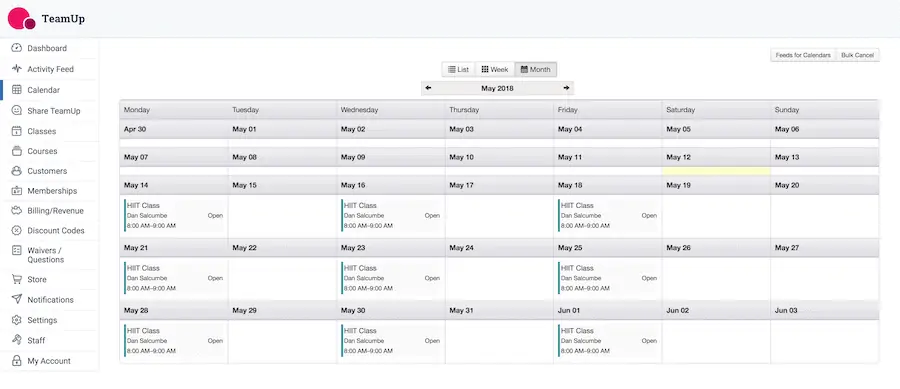Open Dashboard from the sidebar icon
The height and width of the screenshot is (389, 900).
(x=17, y=48)
